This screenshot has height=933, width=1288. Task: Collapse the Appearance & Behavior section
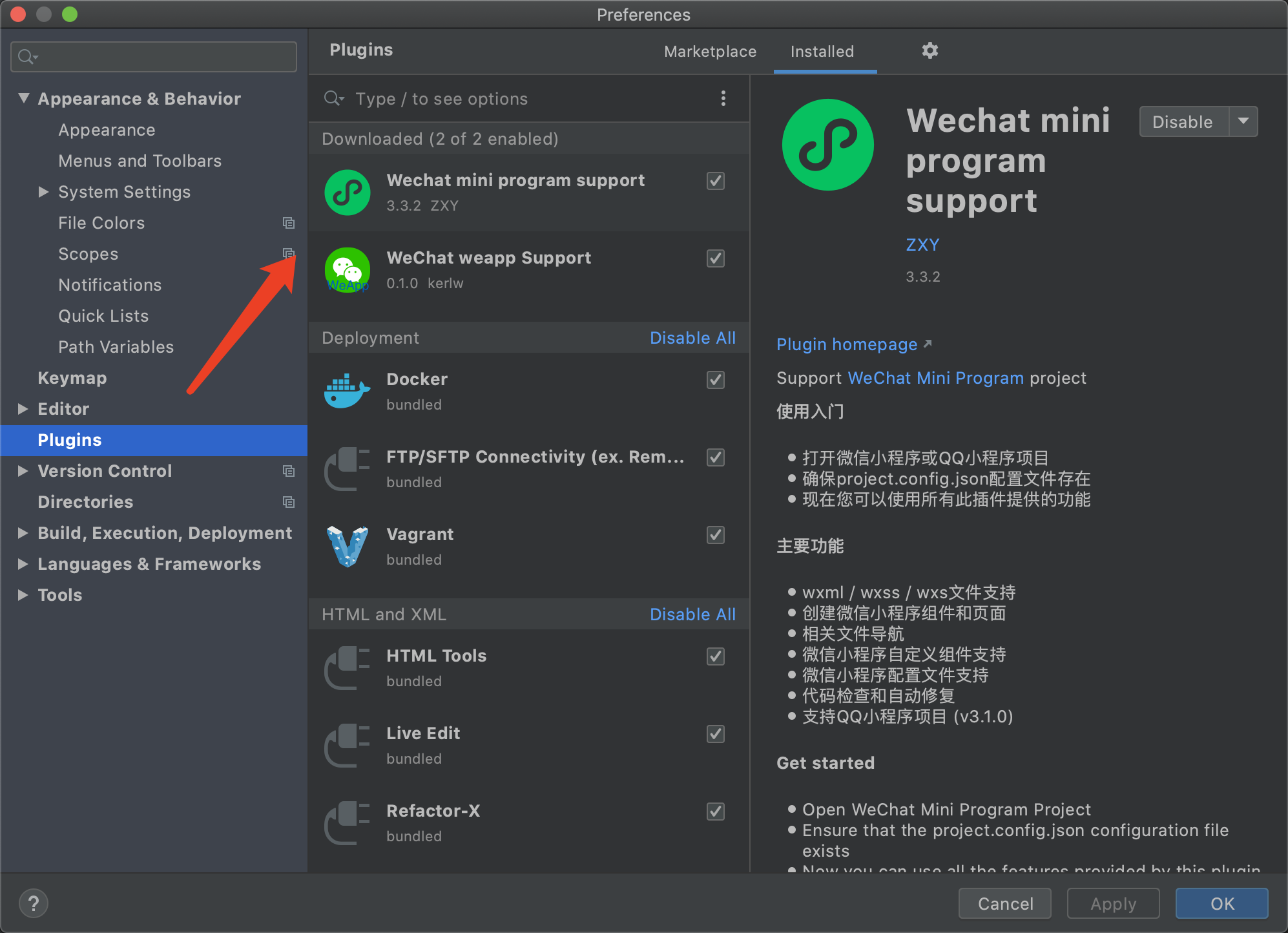(x=24, y=98)
